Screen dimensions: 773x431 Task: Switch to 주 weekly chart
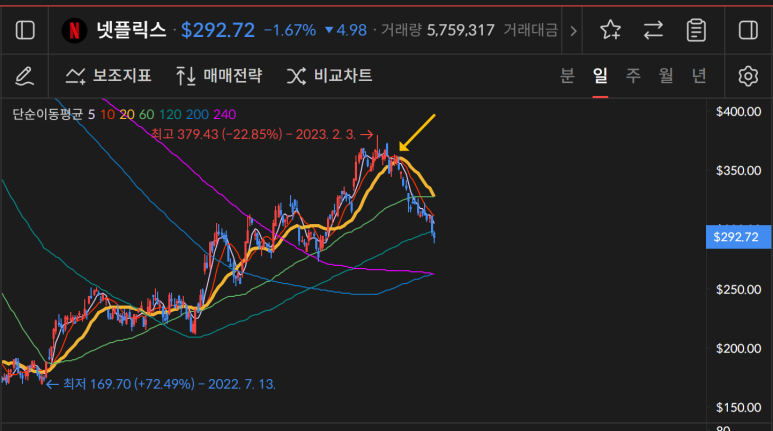pyautogui.click(x=633, y=76)
